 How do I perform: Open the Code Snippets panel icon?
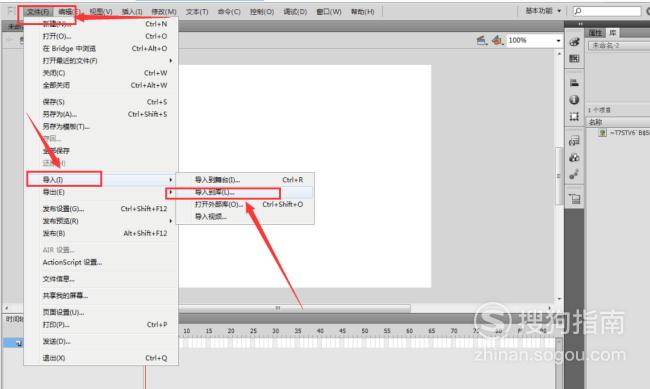coord(574,141)
